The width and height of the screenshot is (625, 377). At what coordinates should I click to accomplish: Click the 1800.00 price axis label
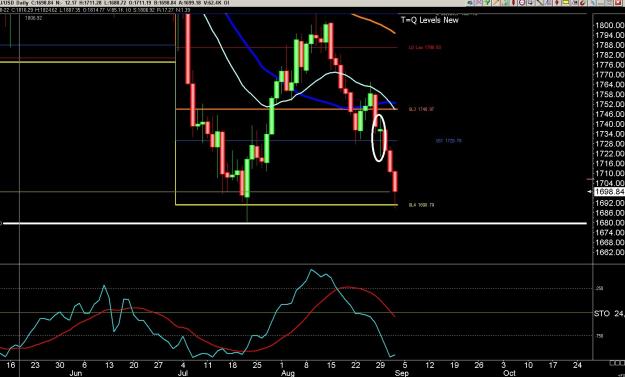click(609, 26)
